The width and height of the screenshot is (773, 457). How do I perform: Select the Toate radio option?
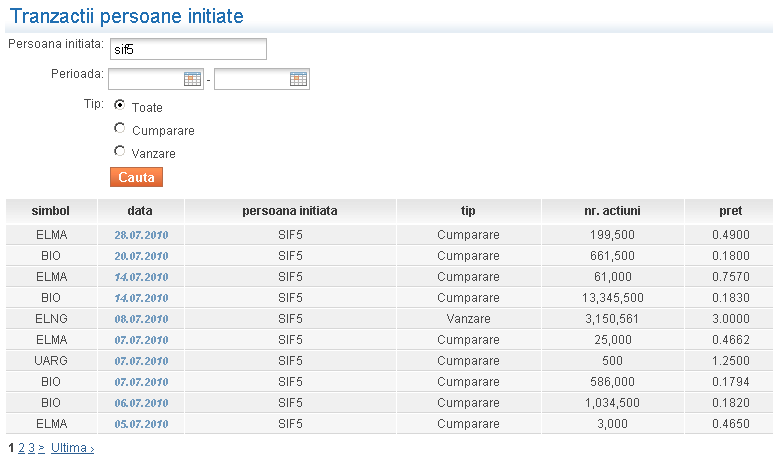pos(119,105)
